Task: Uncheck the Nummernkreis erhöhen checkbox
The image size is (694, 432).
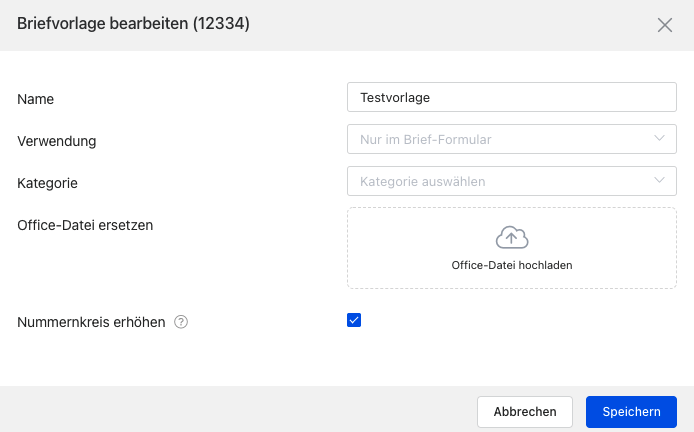Action: pyautogui.click(x=354, y=320)
